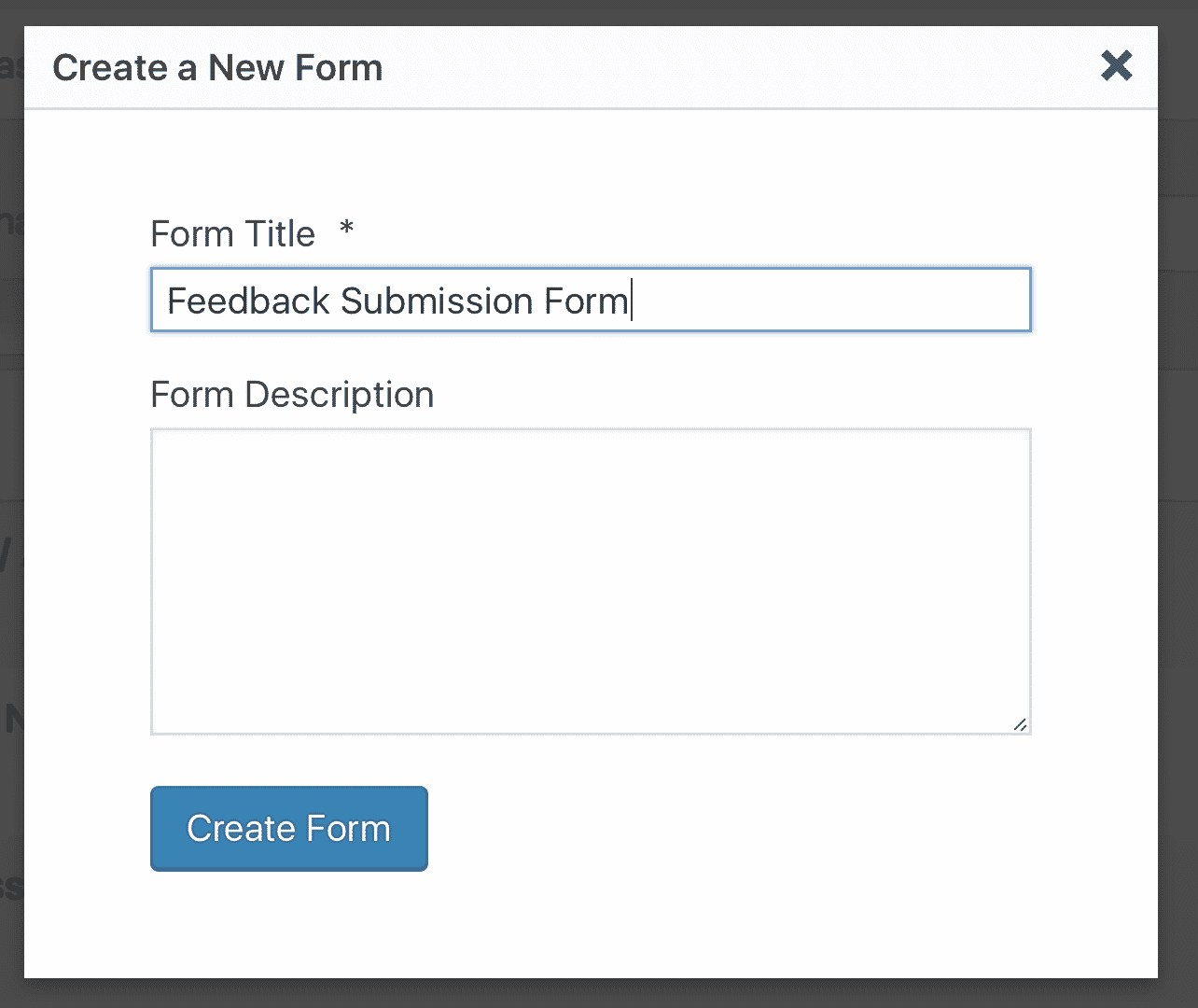The height and width of the screenshot is (1008, 1198).
Task: Click the Form Title label
Action: click(x=232, y=233)
